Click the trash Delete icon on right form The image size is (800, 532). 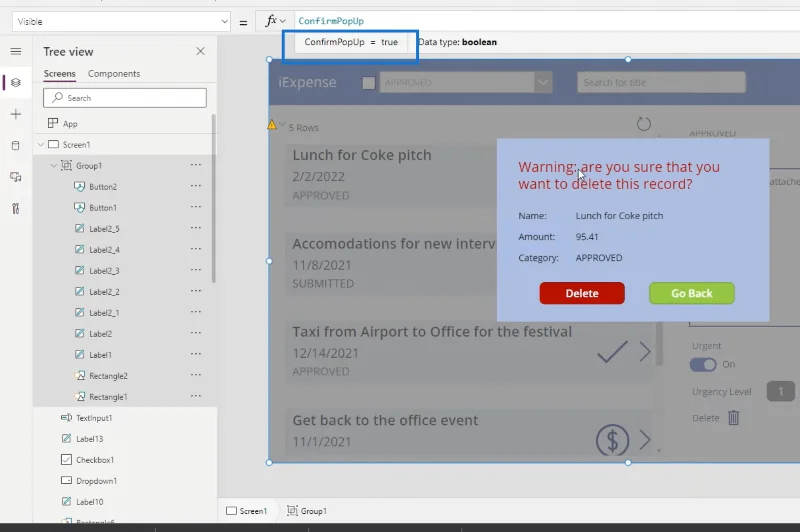click(x=734, y=418)
